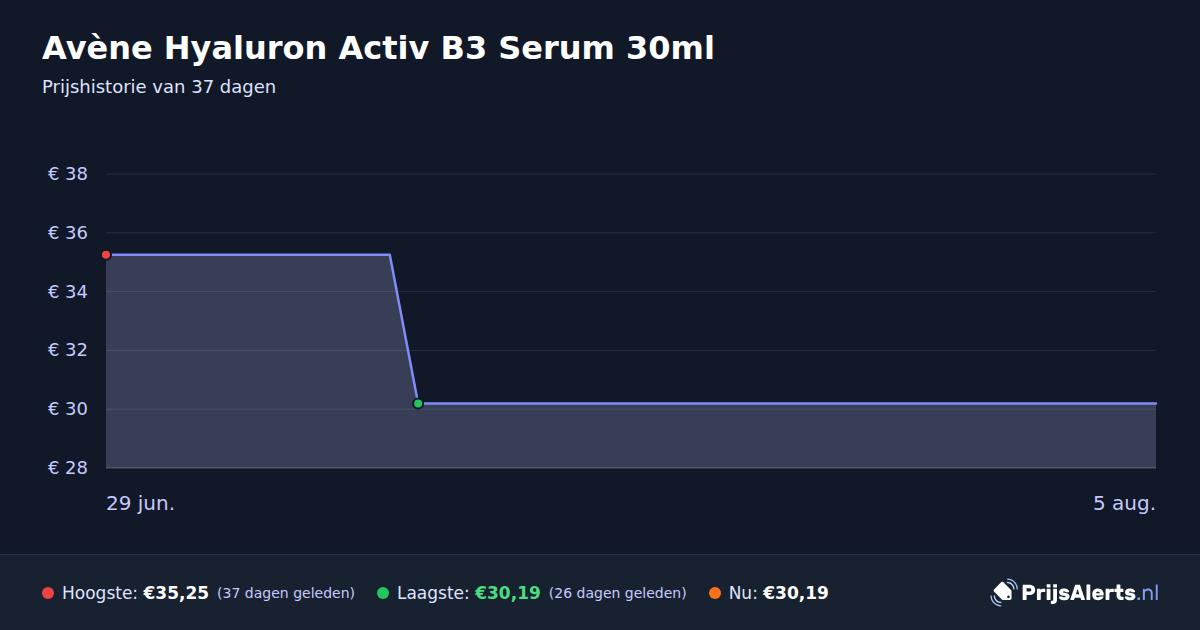Click the € 28 axis label
Screen dimensions: 1200x630
coord(68,468)
